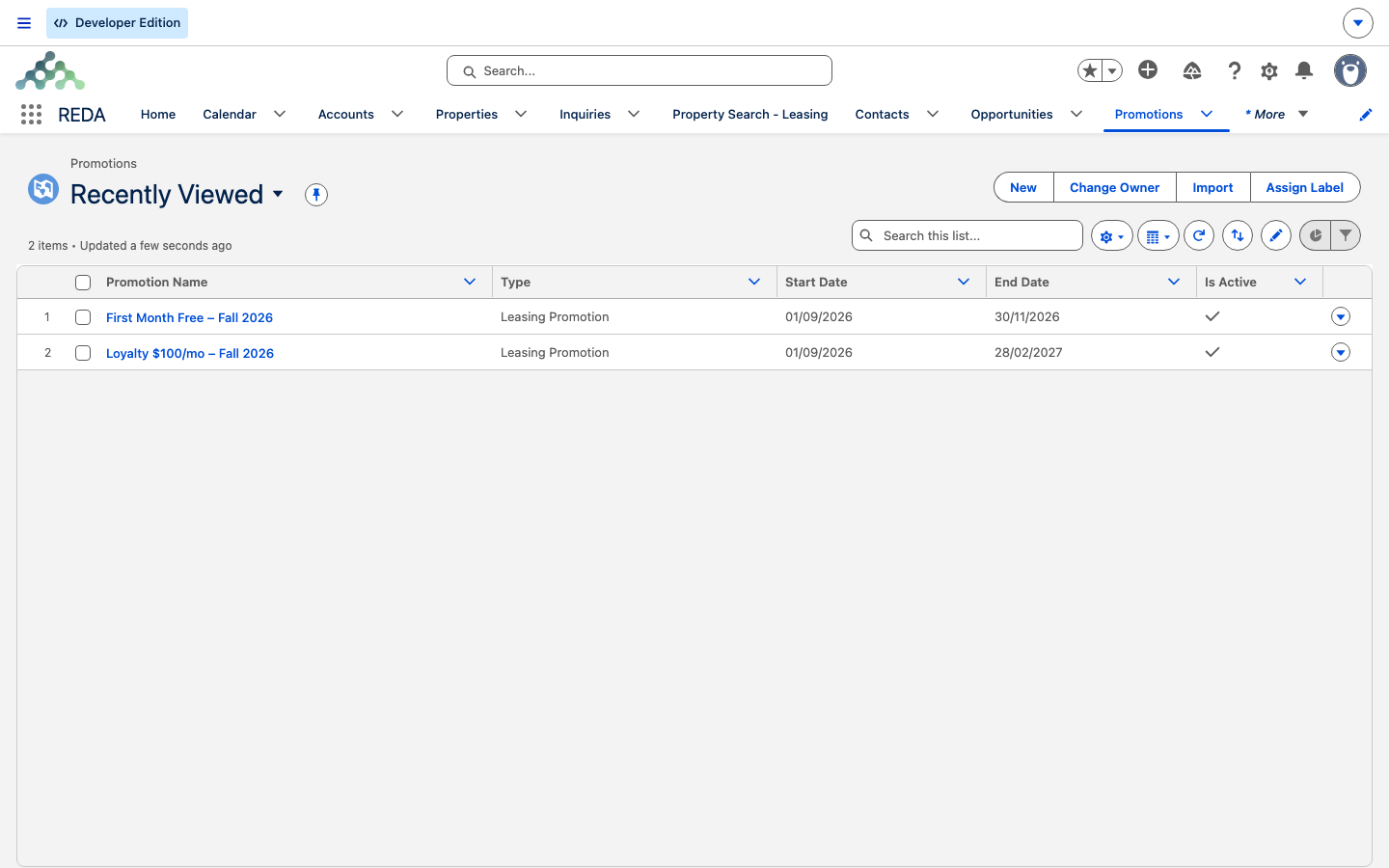Go to the Opportunities tab
The image size is (1389, 868).
(1012, 114)
